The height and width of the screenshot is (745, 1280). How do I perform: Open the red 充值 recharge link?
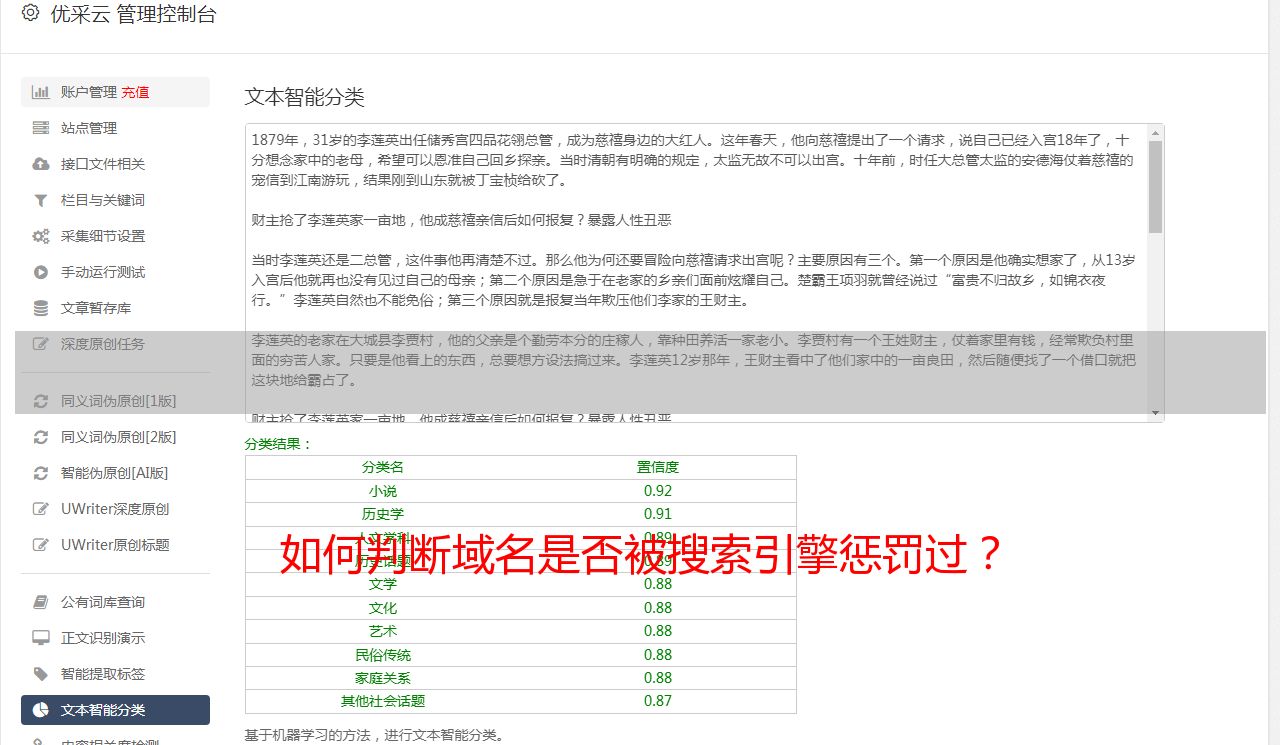[135, 92]
